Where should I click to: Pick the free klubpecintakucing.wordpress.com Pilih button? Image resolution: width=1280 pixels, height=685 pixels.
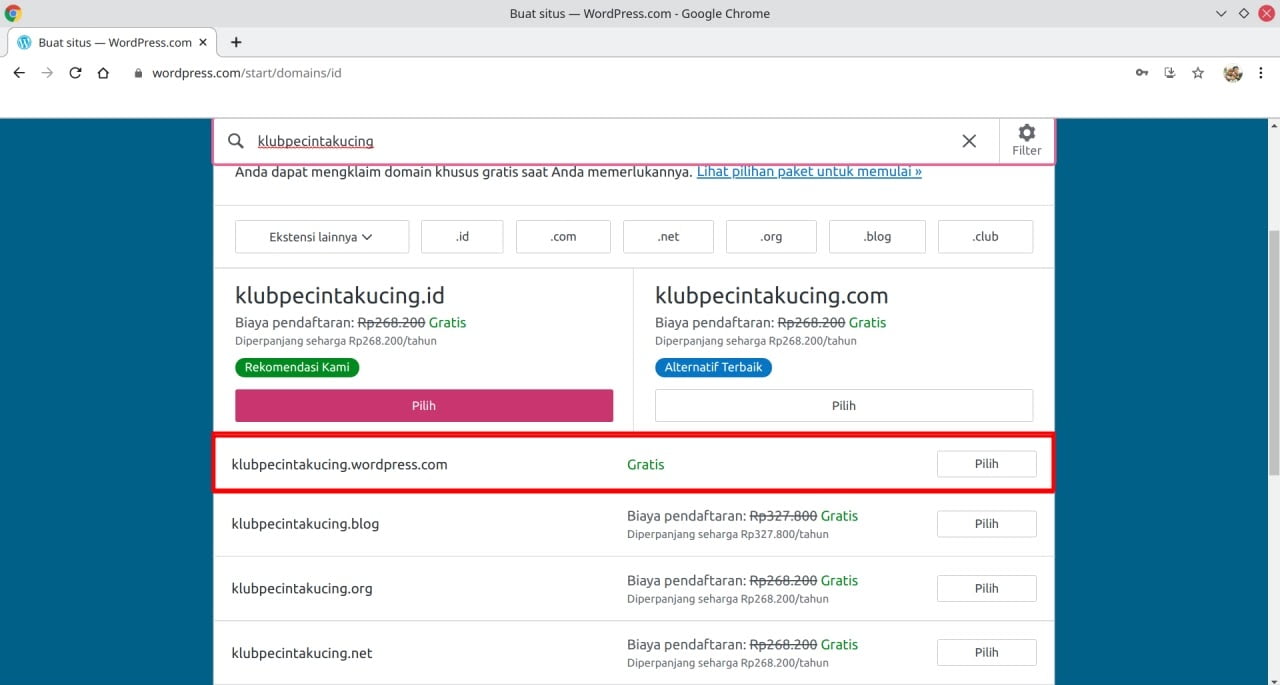(987, 464)
